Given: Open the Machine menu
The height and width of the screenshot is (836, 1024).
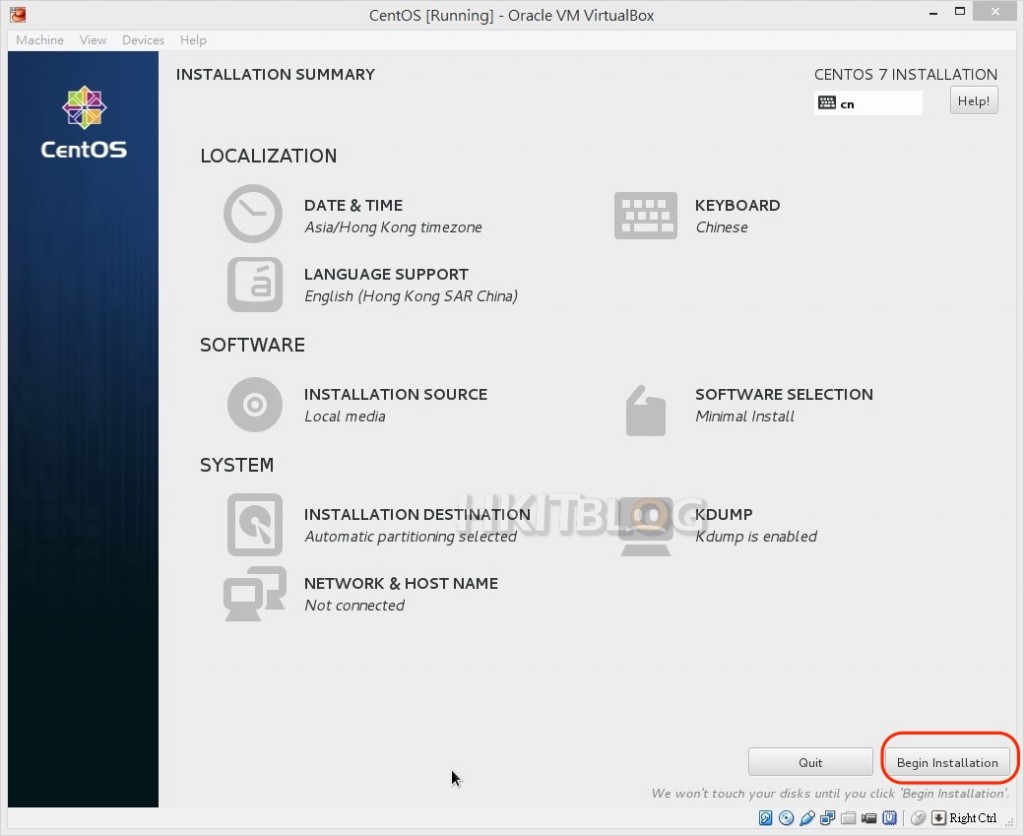Looking at the screenshot, I should coord(40,40).
